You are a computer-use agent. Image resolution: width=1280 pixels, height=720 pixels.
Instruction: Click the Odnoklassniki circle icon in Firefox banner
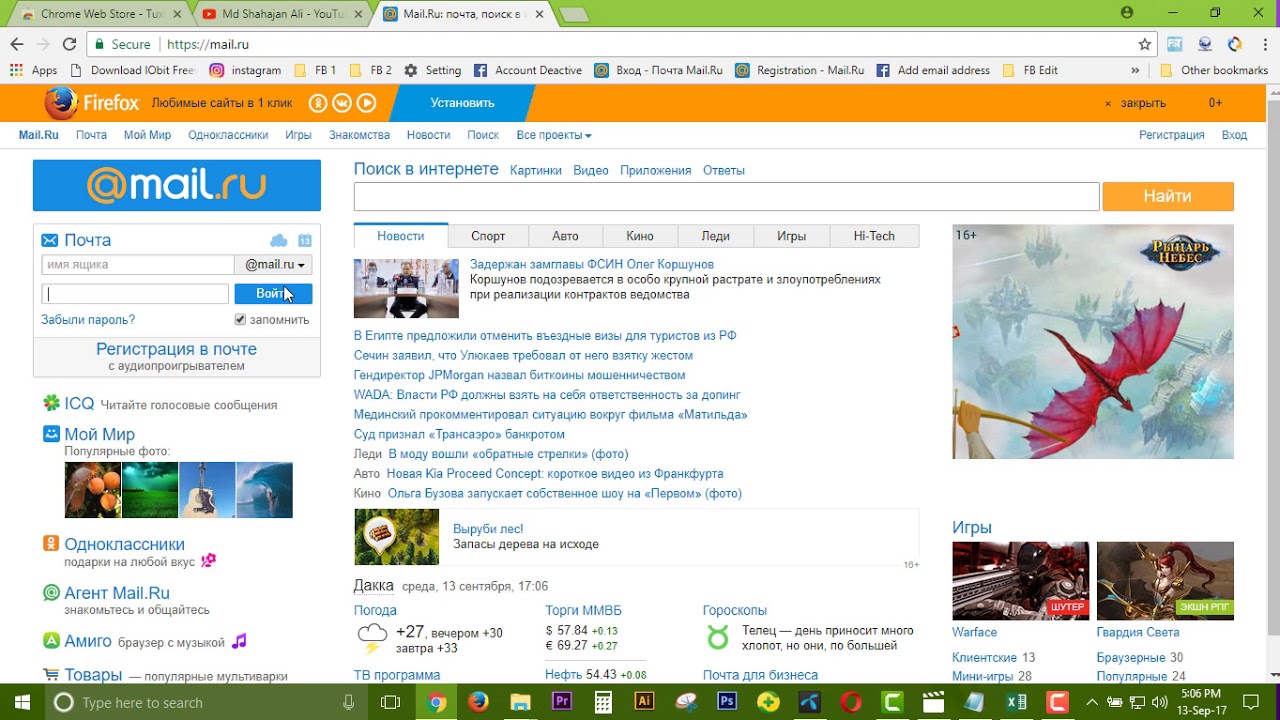click(x=318, y=103)
